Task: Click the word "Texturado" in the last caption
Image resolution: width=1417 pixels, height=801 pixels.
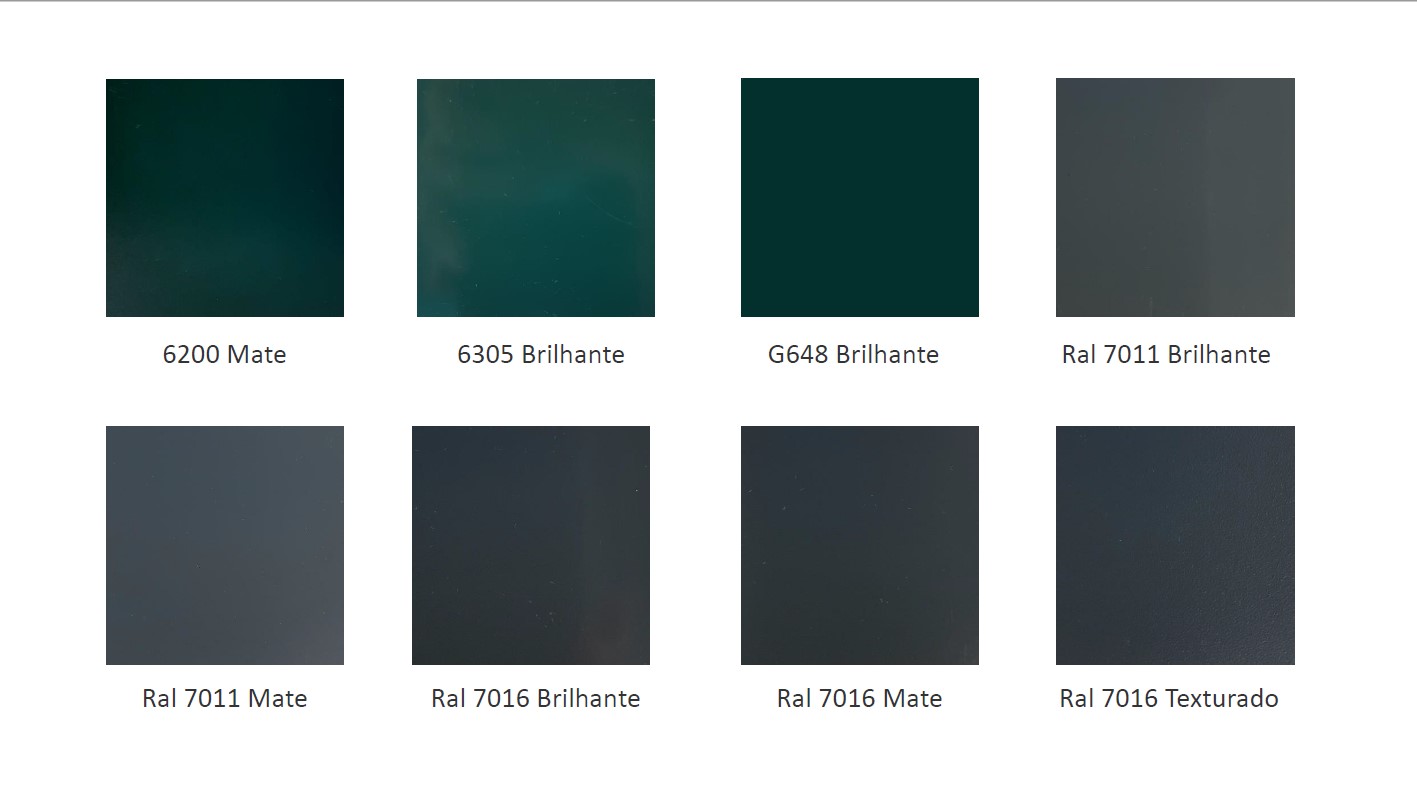Action: pyautogui.click(x=1221, y=698)
